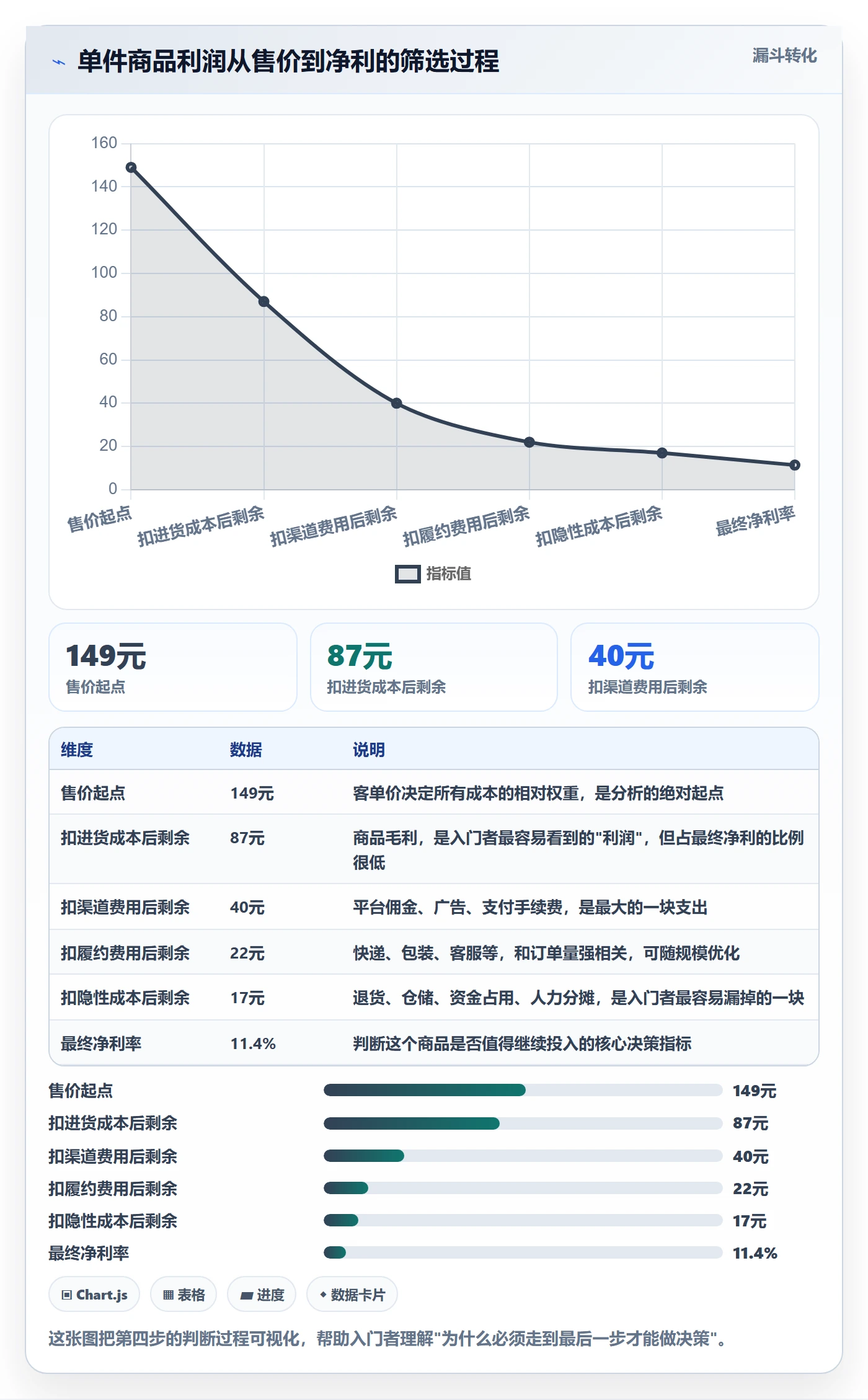Viewport: 868px width, 1400px height.
Task: Click the 扣渠道费用后剩余 progress bar
Action: (x=523, y=1156)
